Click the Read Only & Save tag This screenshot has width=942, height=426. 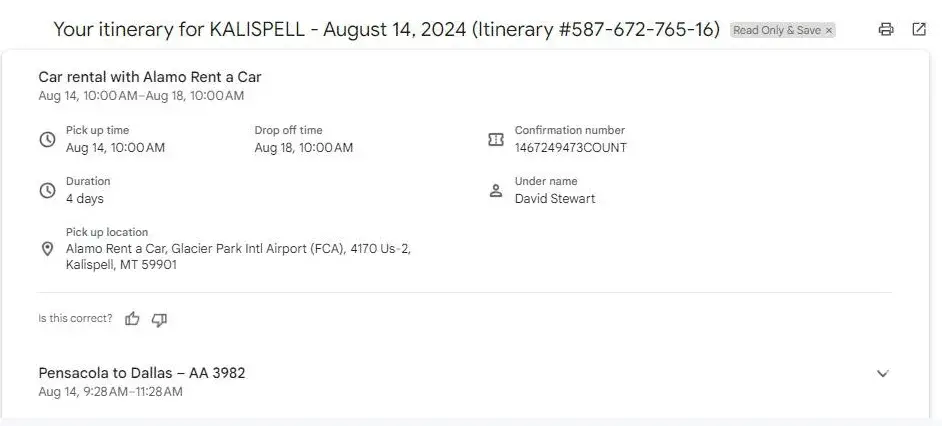pos(776,31)
